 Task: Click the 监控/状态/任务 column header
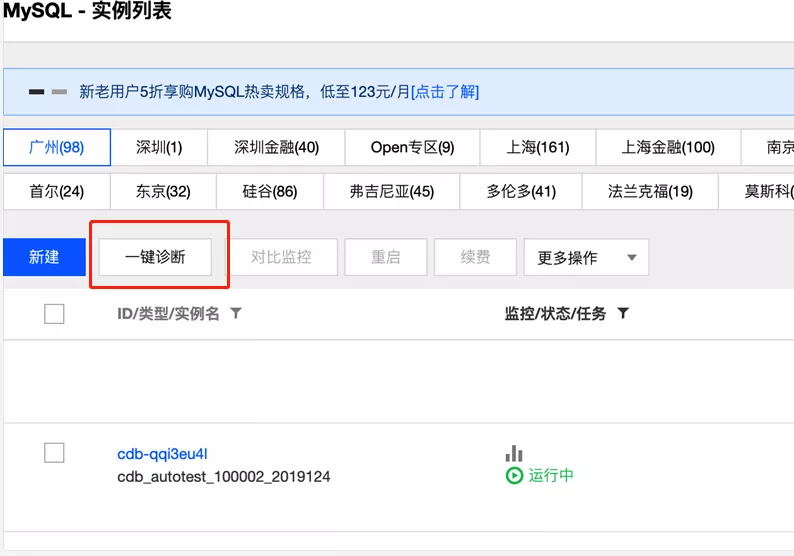click(555, 313)
